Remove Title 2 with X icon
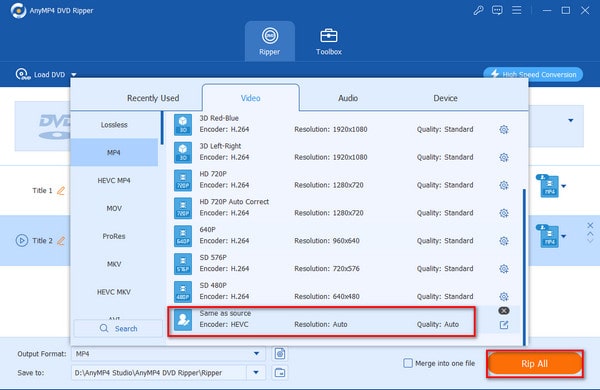 (590, 225)
